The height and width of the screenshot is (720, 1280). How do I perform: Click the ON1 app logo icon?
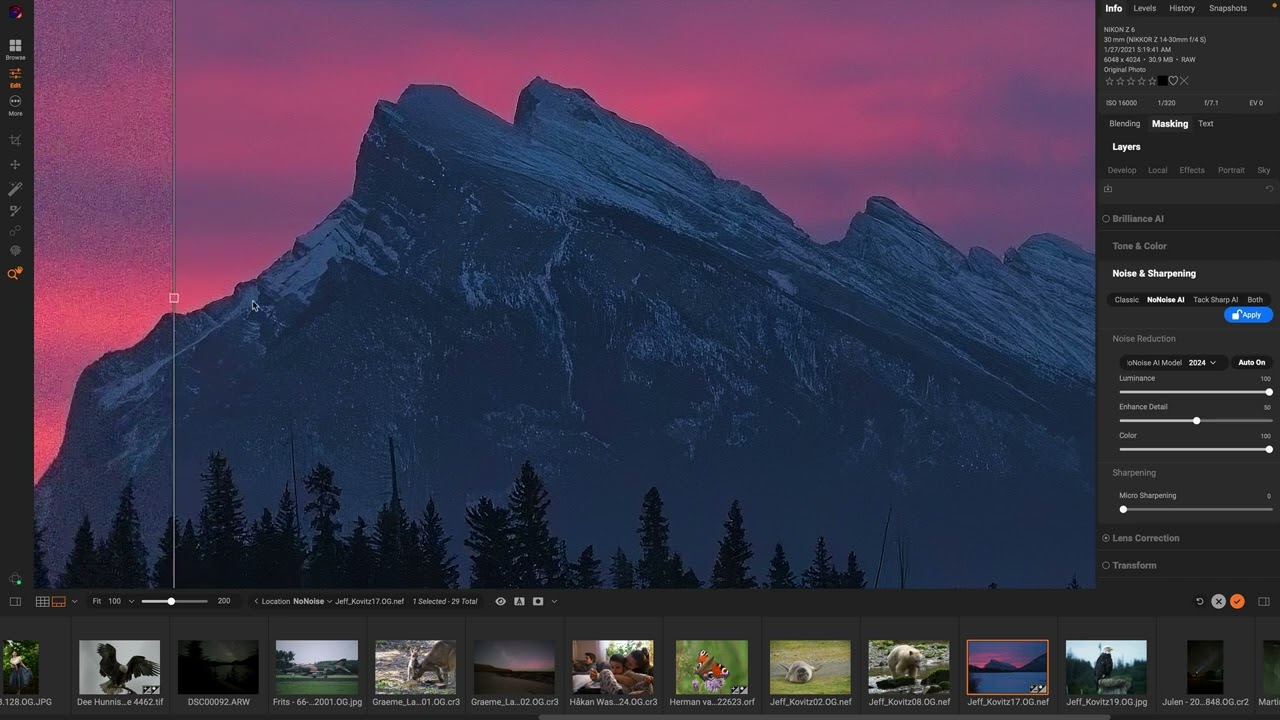(x=15, y=12)
